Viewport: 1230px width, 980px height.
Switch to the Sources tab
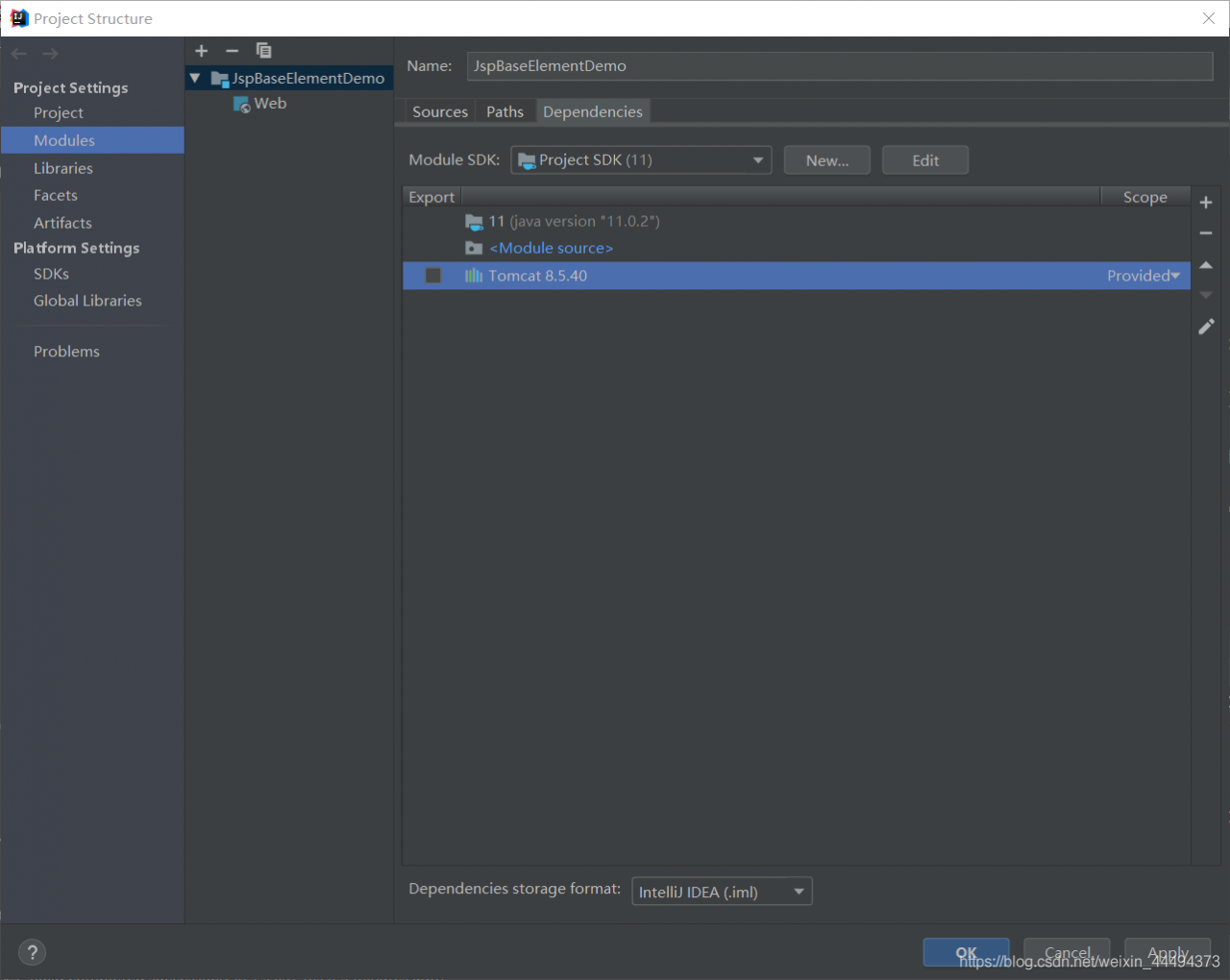[x=440, y=111]
